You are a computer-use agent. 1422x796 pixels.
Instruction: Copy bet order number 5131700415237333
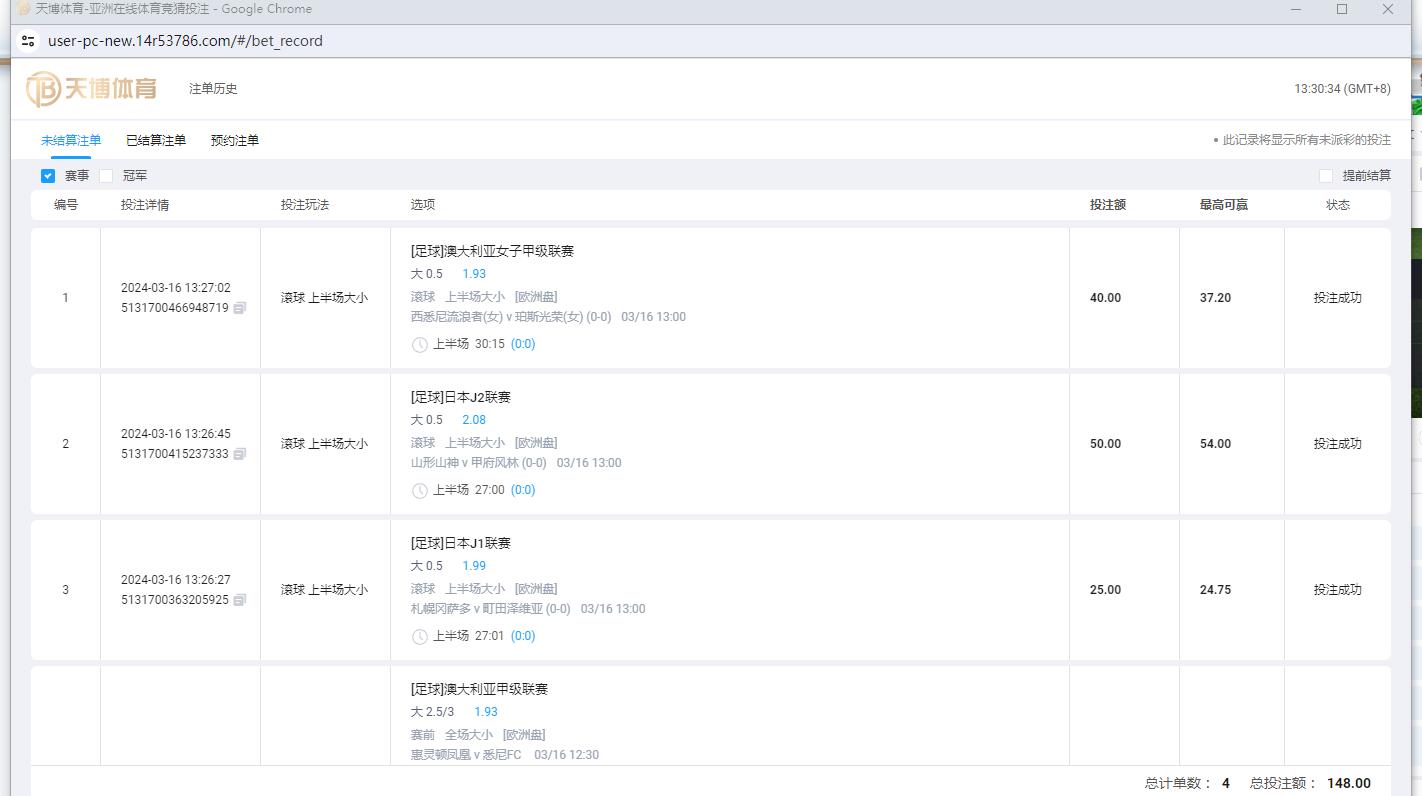pyautogui.click(x=240, y=454)
